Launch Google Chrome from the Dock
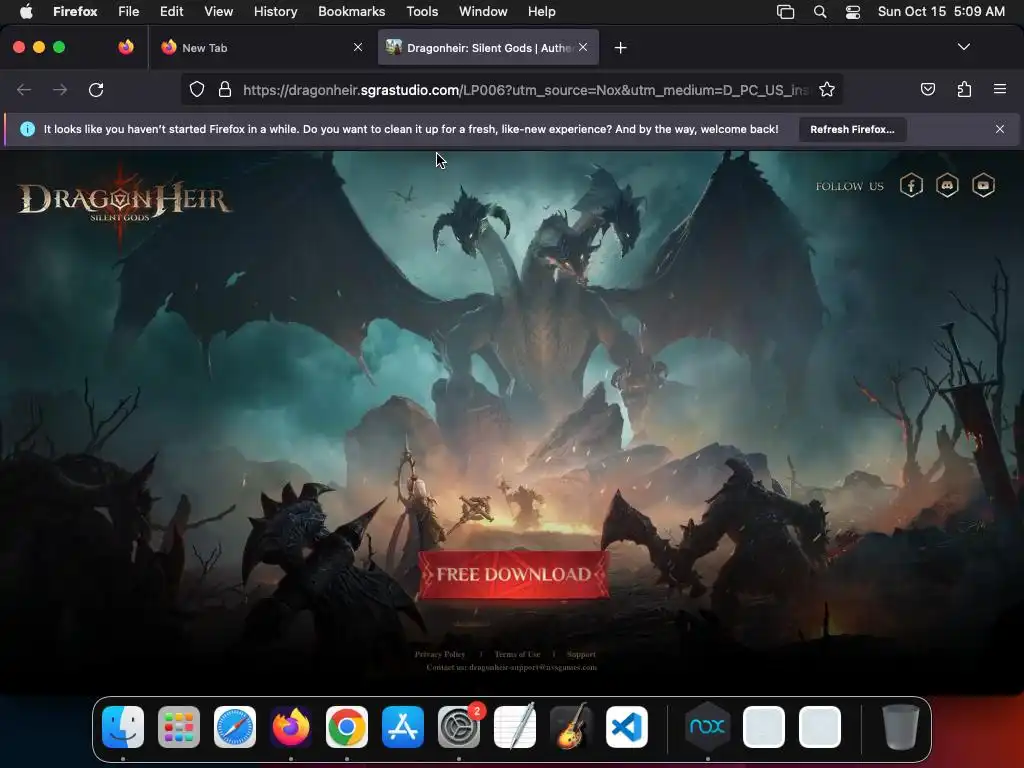 347,726
